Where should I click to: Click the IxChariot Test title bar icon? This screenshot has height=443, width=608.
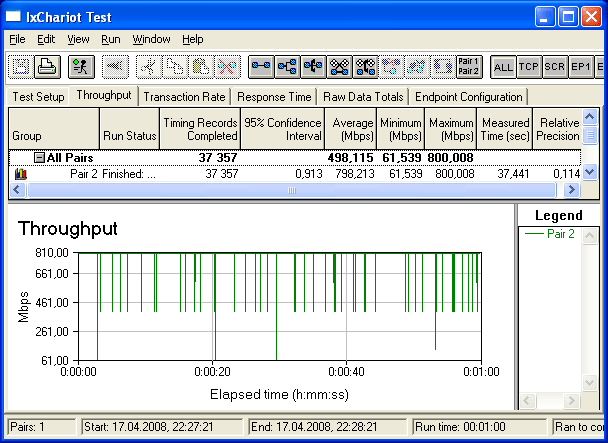point(13,17)
